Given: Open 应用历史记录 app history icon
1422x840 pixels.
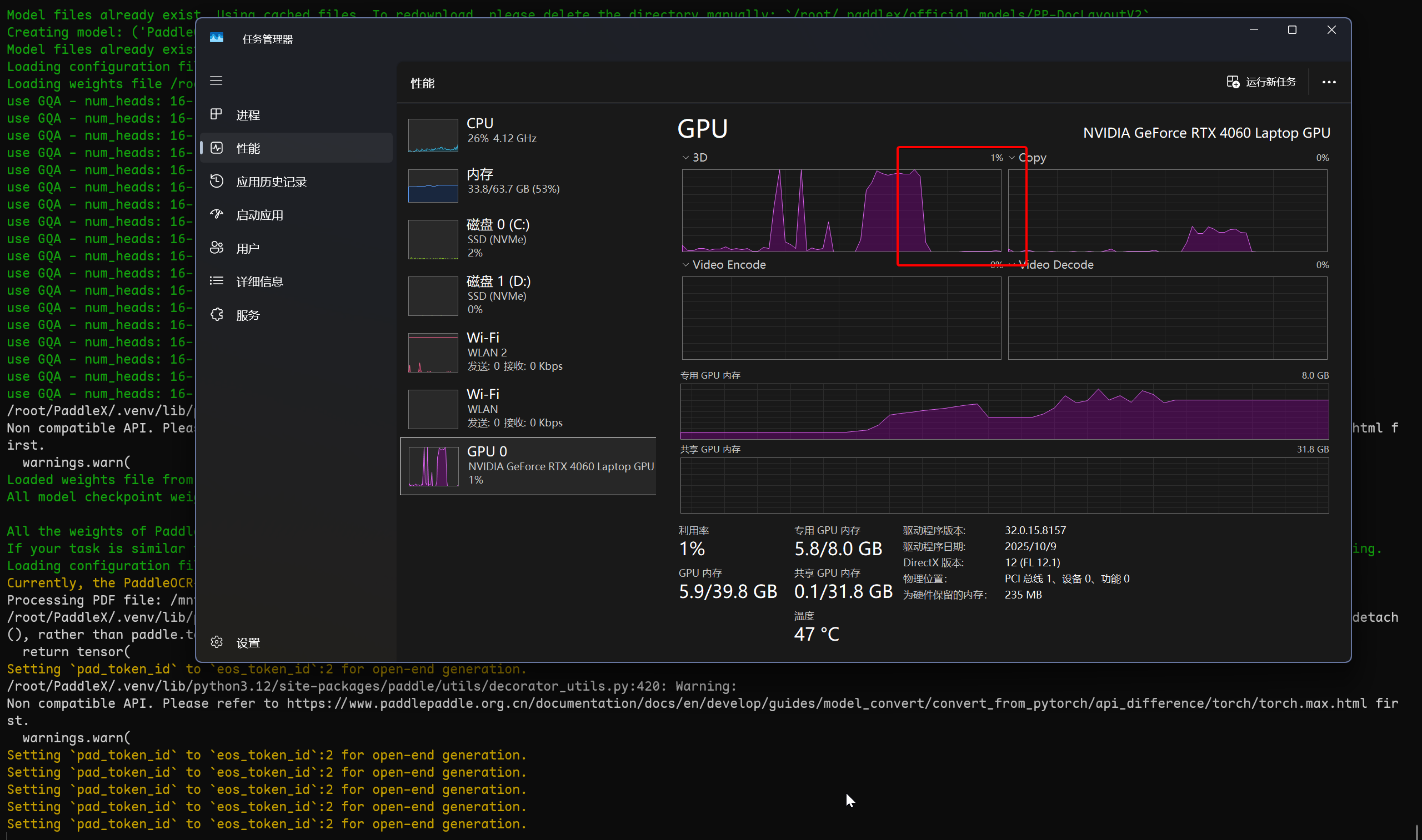Looking at the screenshot, I should tap(216, 181).
